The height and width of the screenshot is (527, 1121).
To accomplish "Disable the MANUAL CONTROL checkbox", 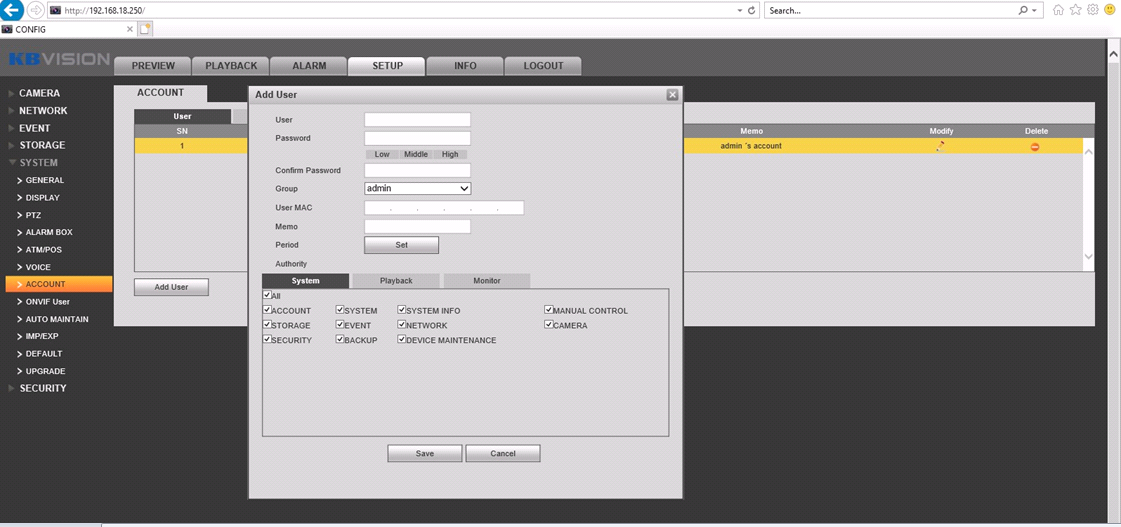I will 549,310.
